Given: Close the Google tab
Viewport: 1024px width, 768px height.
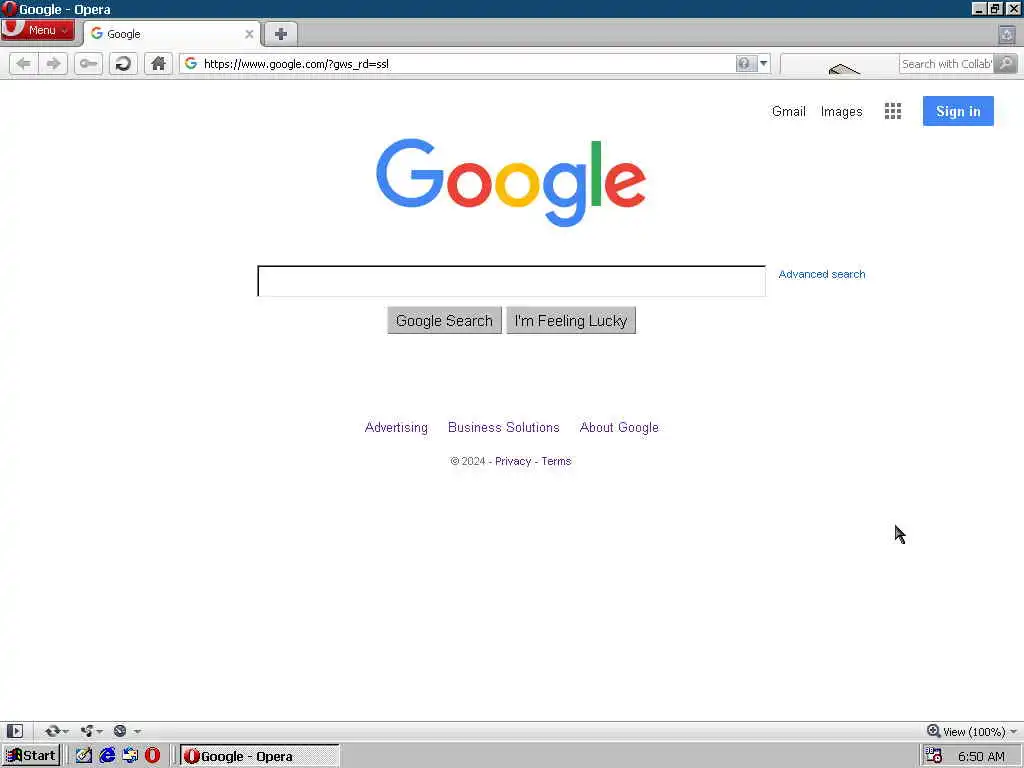Looking at the screenshot, I should (x=249, y=34).
